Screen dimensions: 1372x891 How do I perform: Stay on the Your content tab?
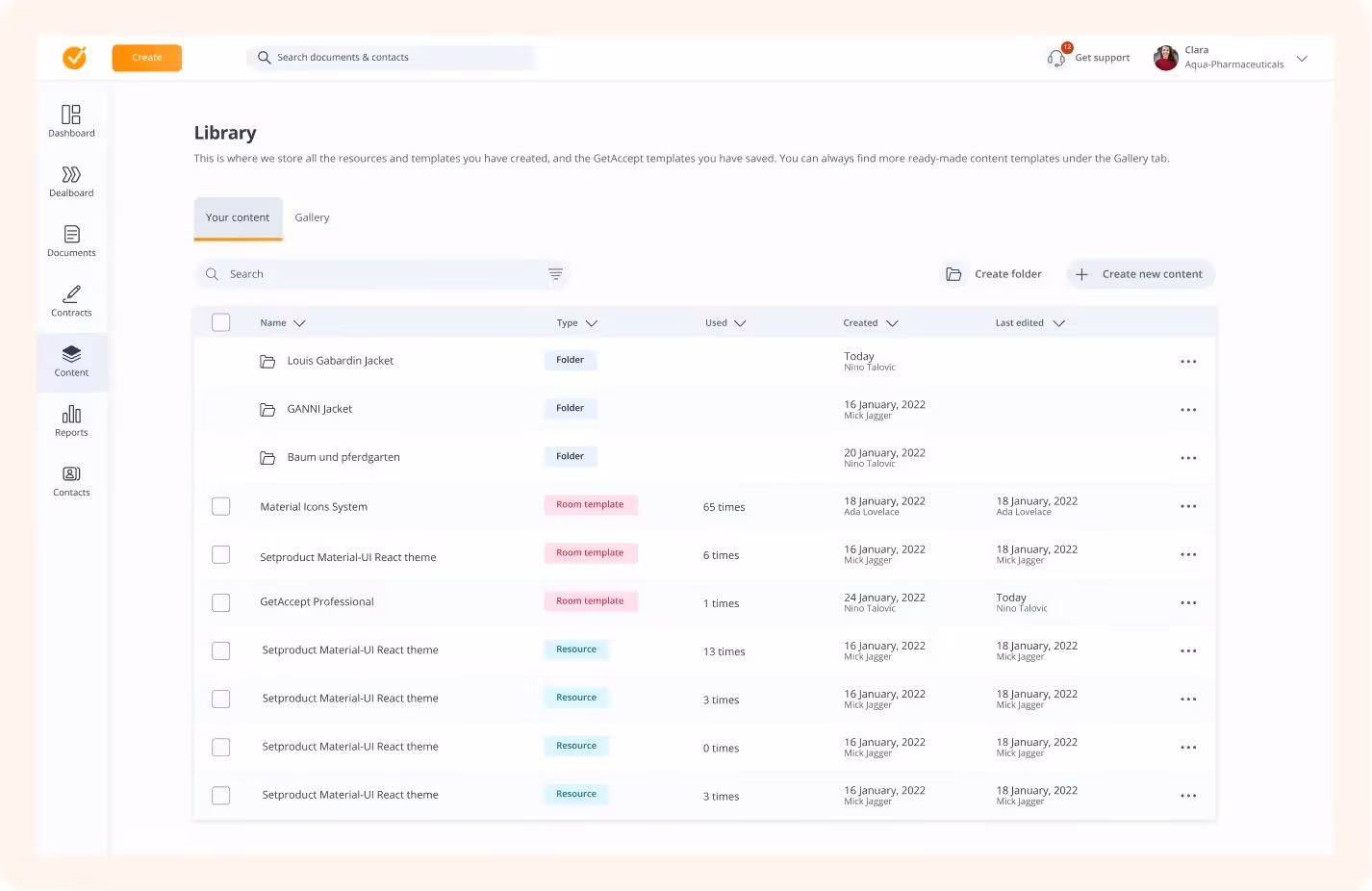click(238, 216)
